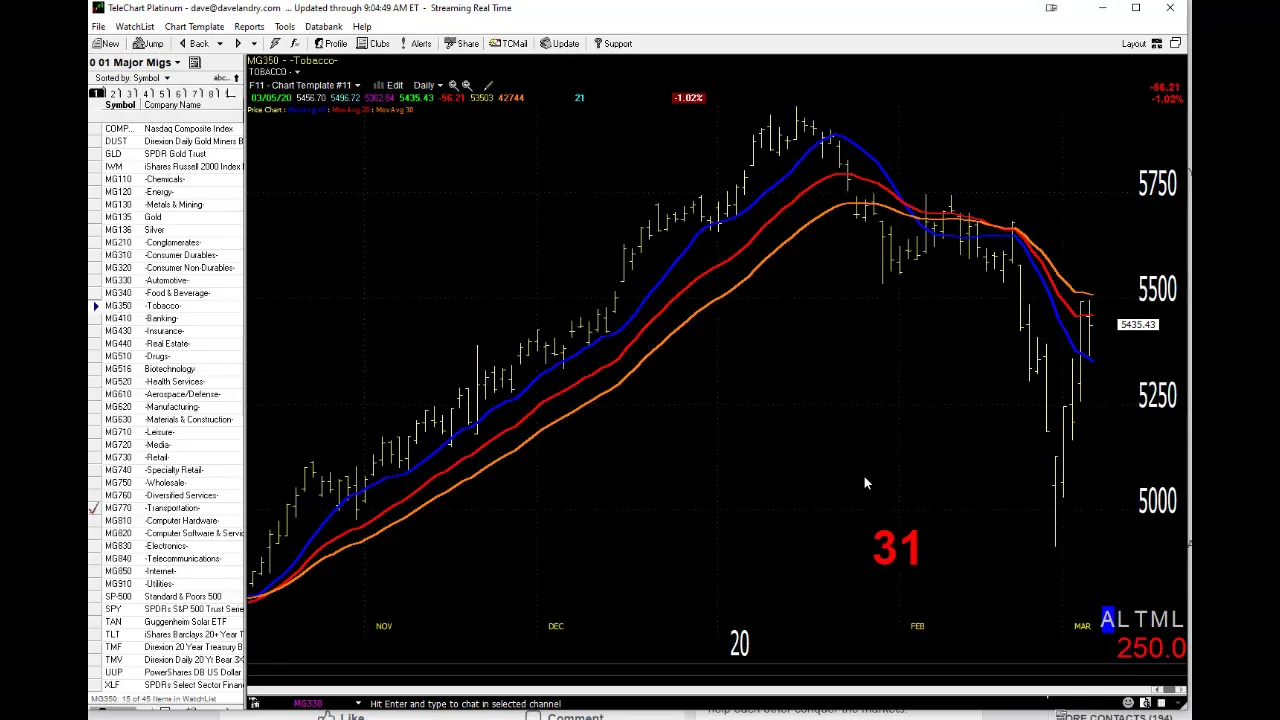
Task: Open the Support help icon
Action: click(x=612, y=44)
